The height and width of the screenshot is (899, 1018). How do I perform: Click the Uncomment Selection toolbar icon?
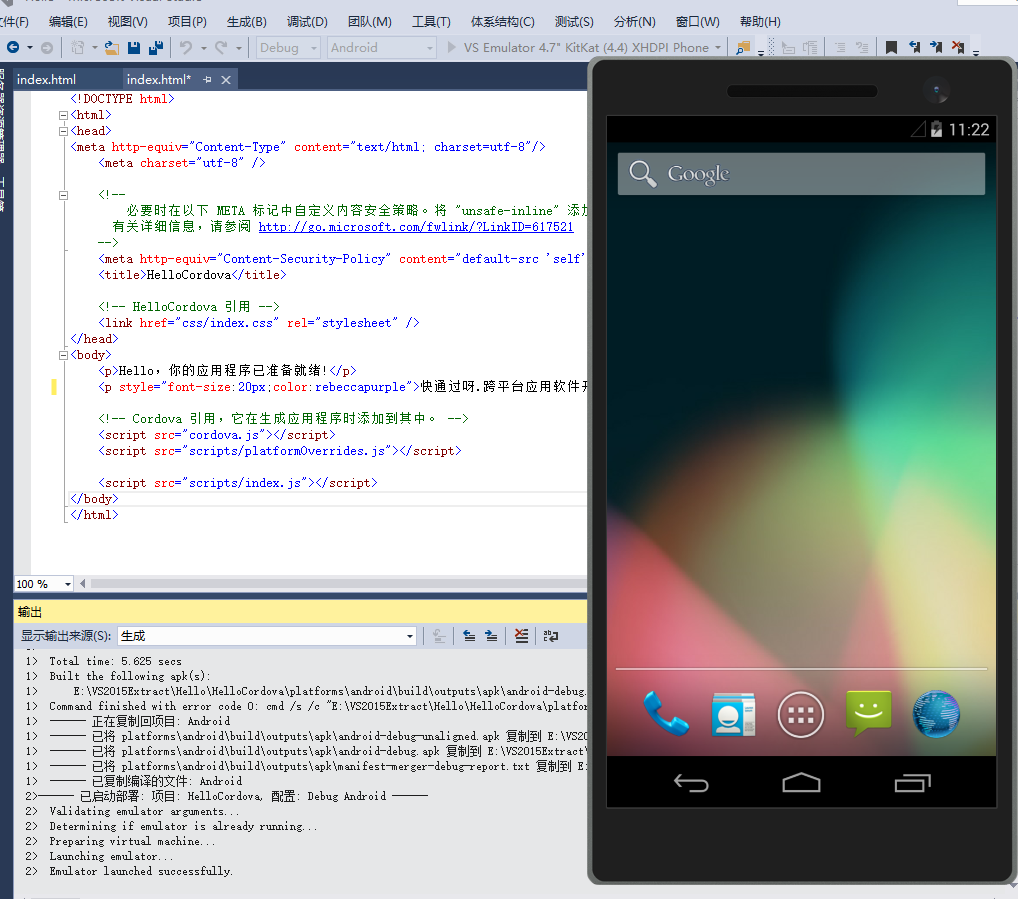862,47
